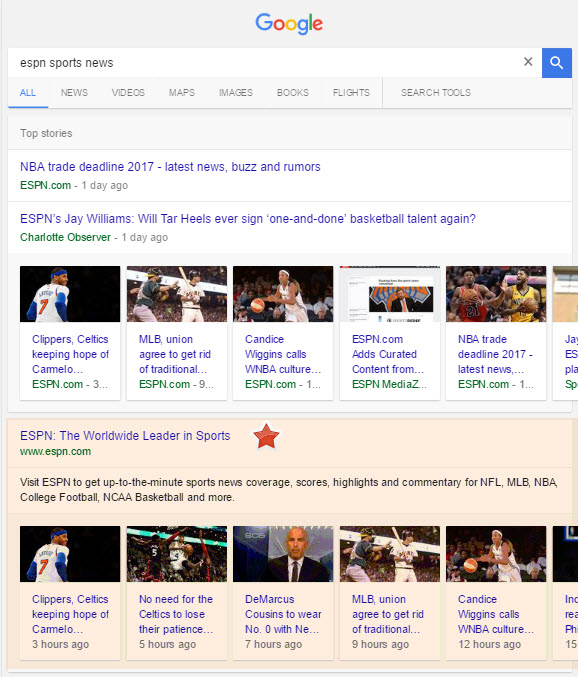The image size is (578, 677).
Task: Click the www.espn.com green URL
Action: 55,452
